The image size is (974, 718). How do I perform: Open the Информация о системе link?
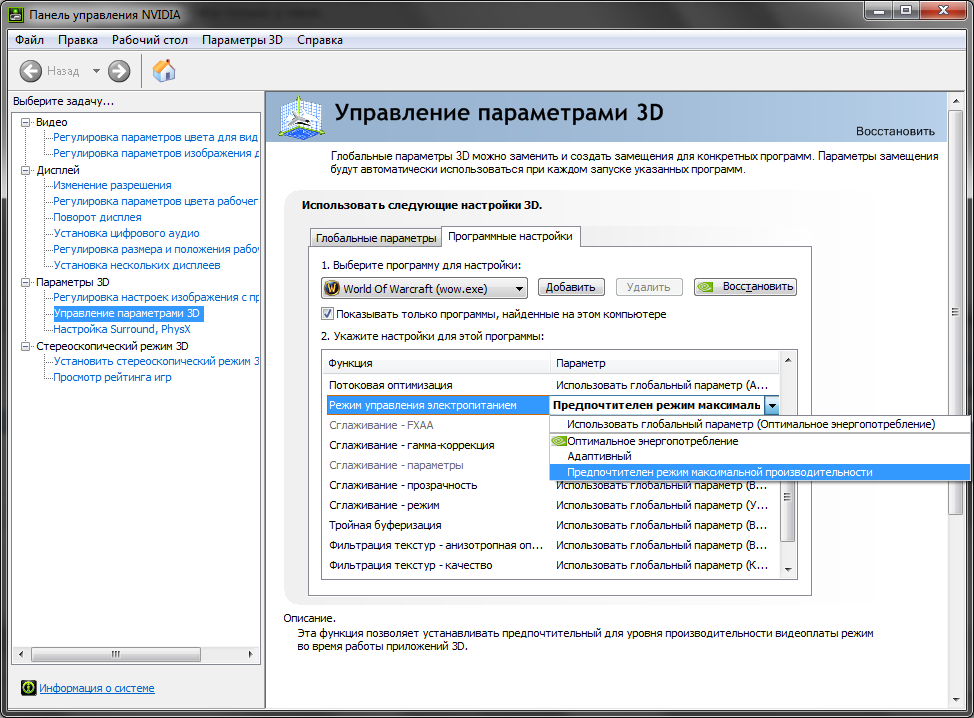tap(97, 688)
